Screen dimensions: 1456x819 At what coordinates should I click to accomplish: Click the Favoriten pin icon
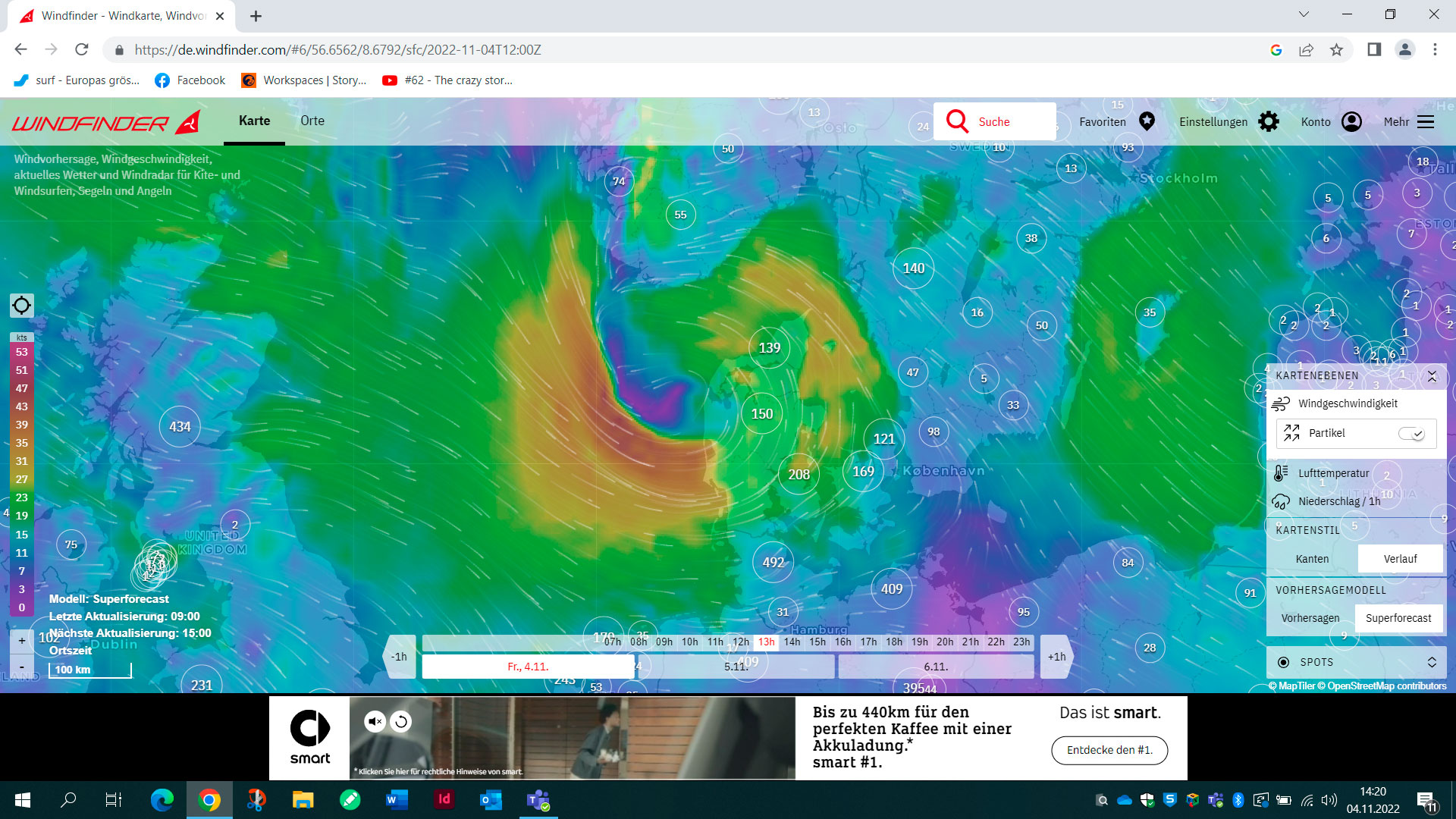tap(1147, 121)
